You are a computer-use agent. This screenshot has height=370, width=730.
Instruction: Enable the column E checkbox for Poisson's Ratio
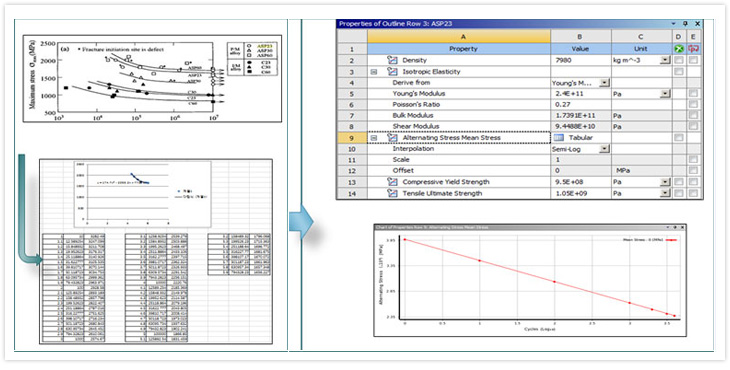click(694, 105)
